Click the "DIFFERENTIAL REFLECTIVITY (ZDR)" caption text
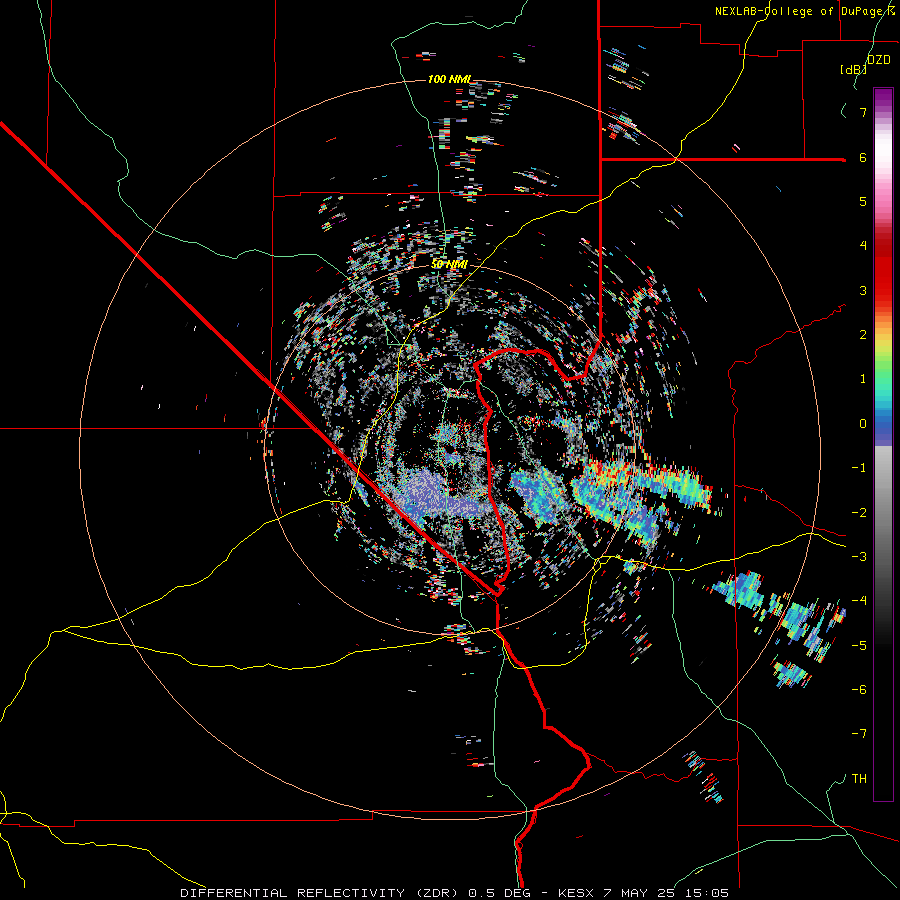 [x=321, y=893]
